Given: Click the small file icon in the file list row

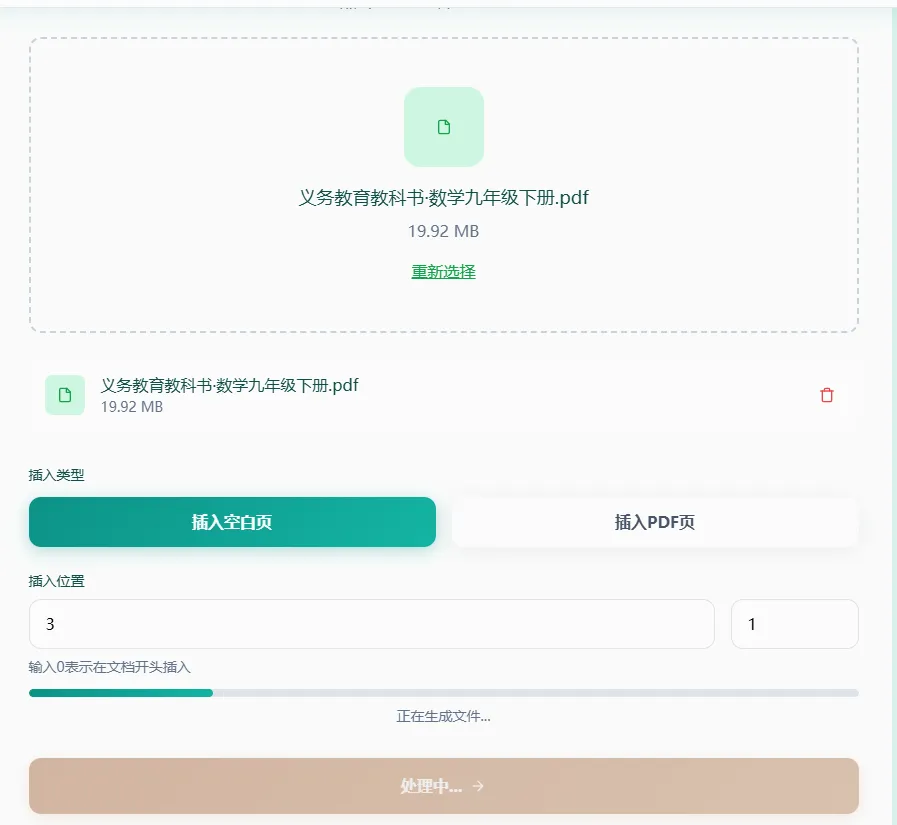Looking at the screenshot, I should 65,395.
